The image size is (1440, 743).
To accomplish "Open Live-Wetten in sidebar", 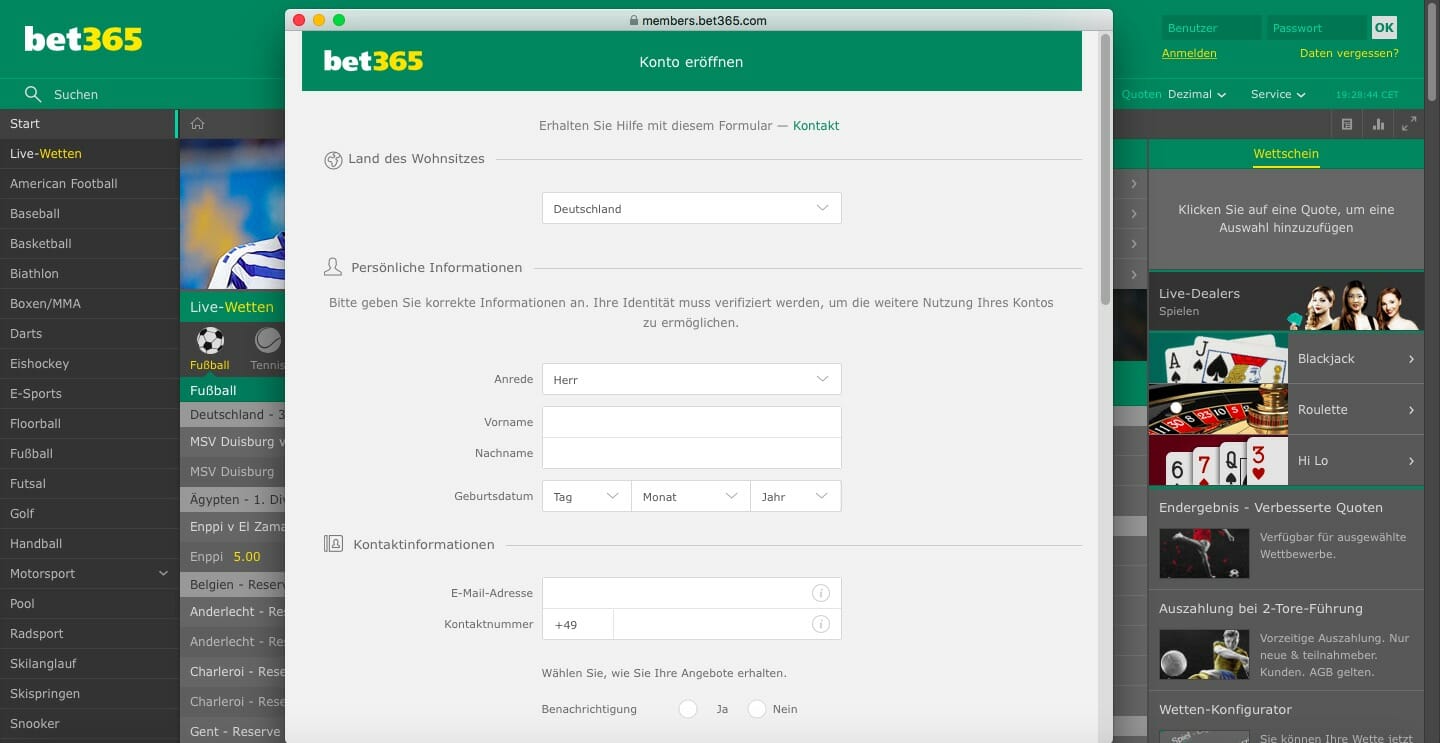I will pos(88,153).
